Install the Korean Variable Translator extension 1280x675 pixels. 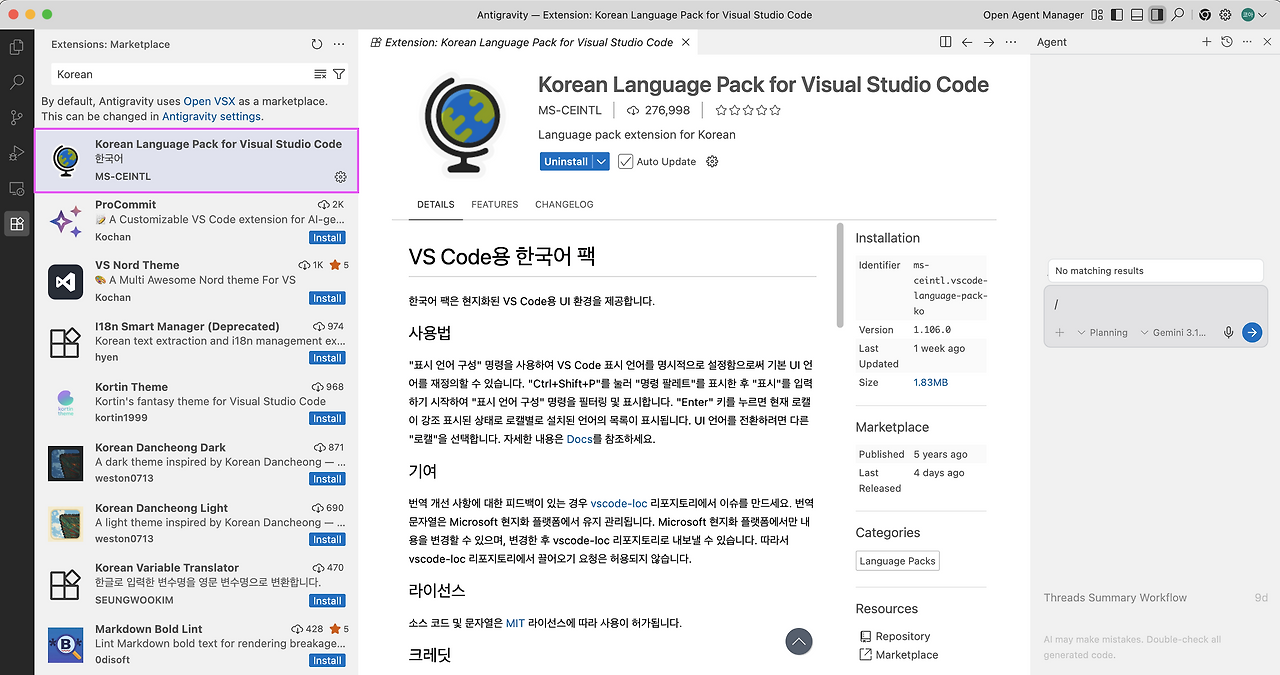[327, 600]
